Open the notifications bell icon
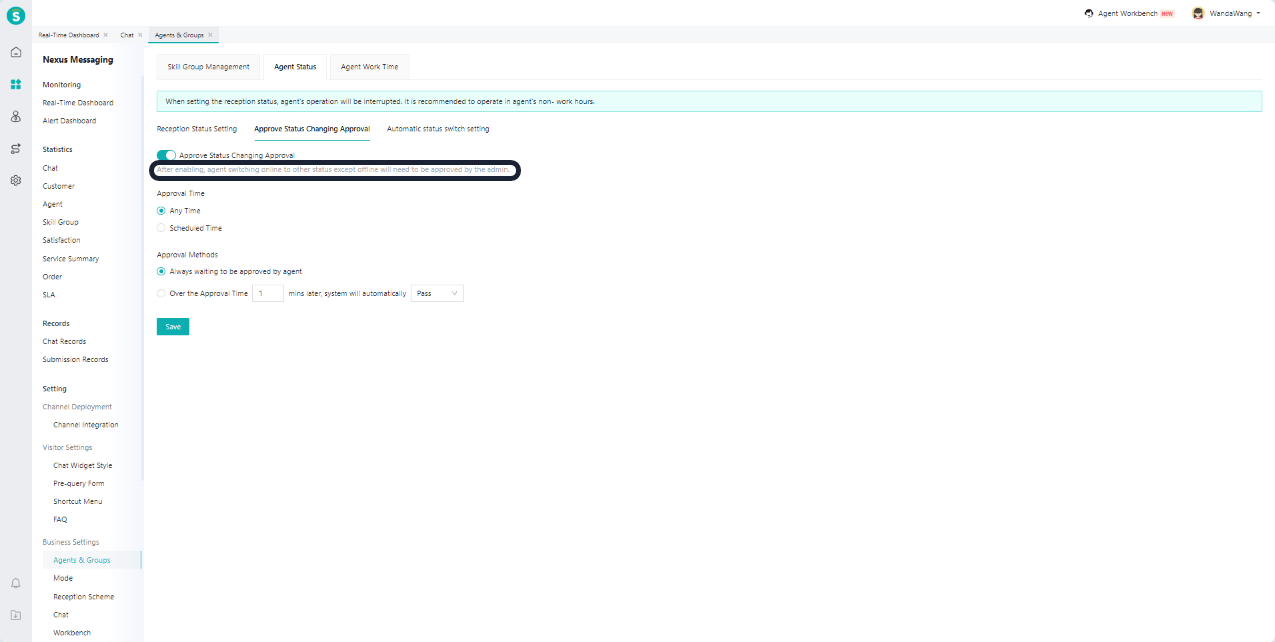Image resolution: width=1275 pixels, height=642 pixels. click(x=15, y=583)
